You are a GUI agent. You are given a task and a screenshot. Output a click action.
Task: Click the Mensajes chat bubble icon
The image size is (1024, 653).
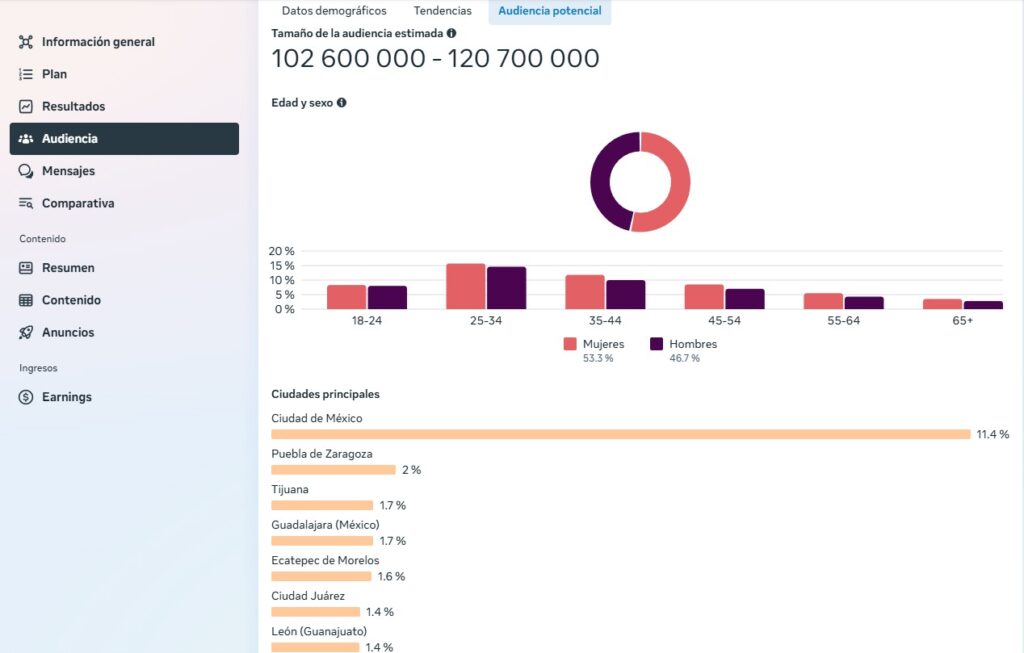coord(26,171)
